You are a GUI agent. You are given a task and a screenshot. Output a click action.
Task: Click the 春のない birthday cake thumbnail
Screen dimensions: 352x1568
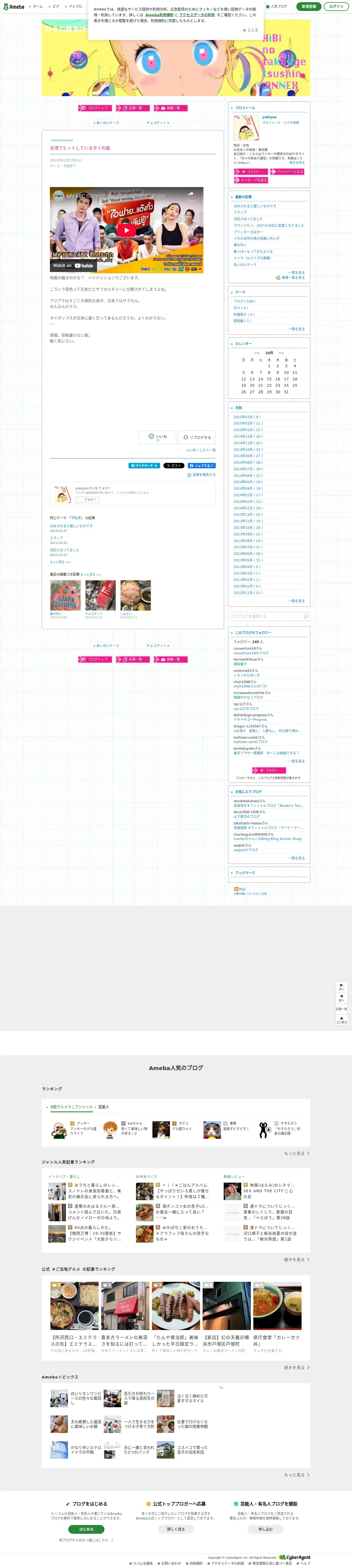[x=65, y=595]
